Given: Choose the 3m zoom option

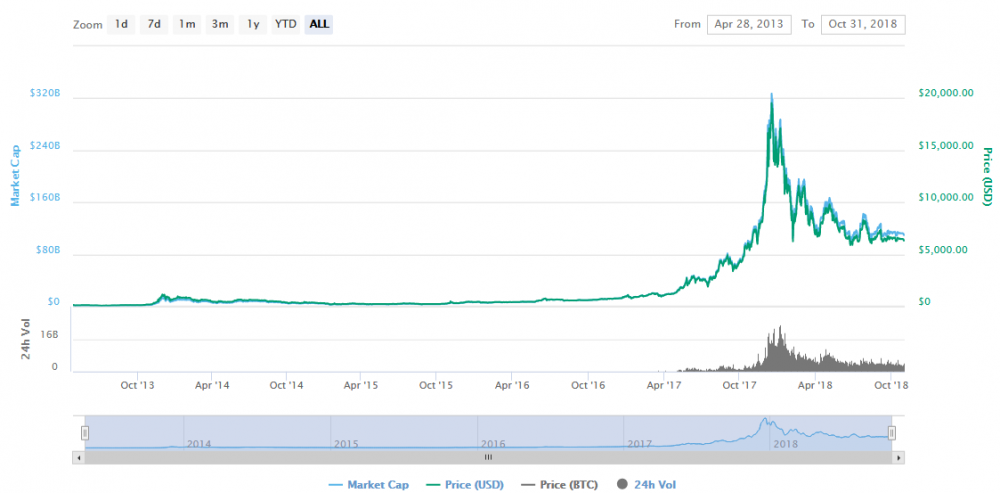Looking at the screenshot, I should 219,24.
